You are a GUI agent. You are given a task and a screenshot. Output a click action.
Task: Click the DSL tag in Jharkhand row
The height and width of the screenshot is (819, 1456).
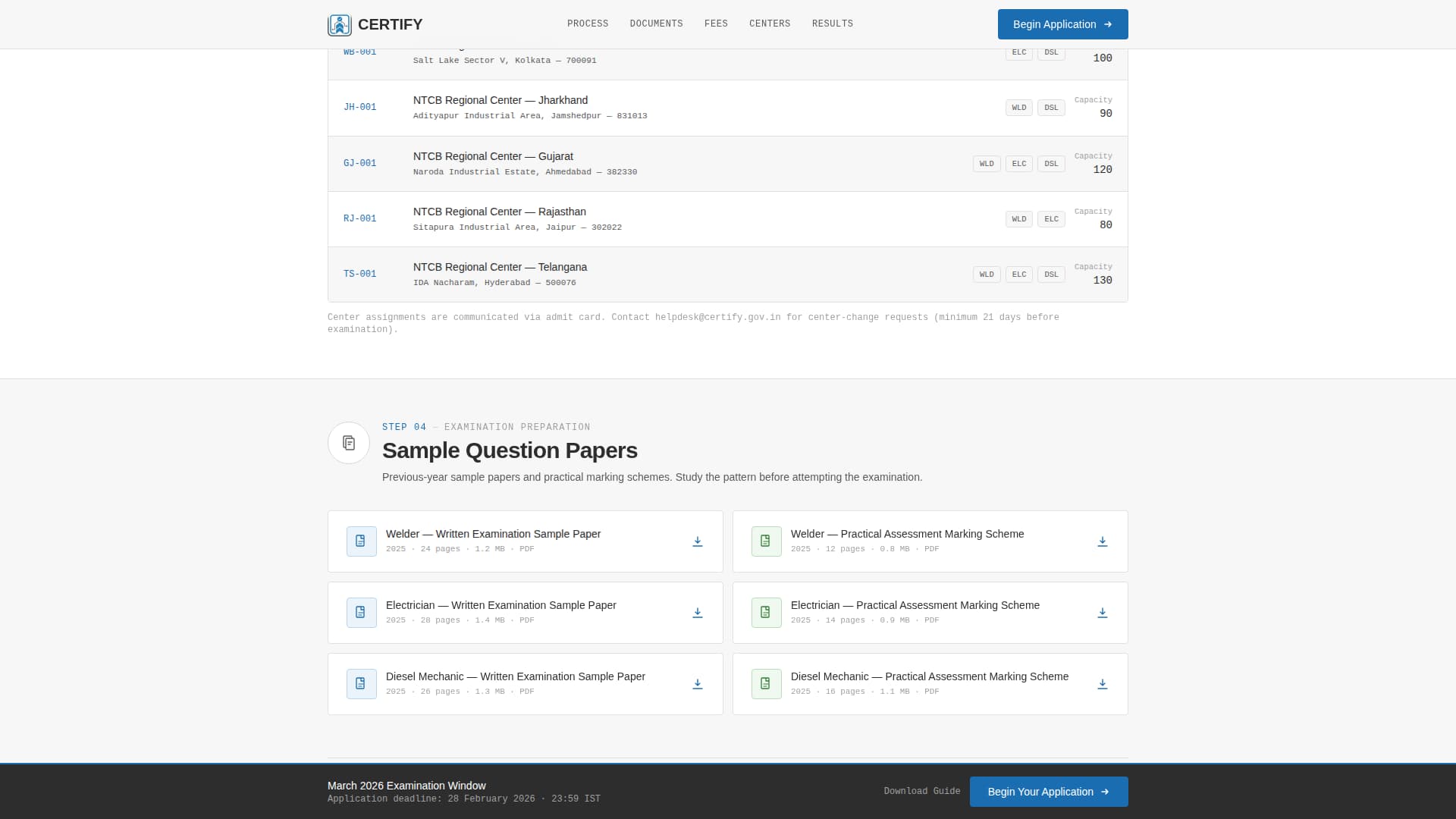[x=1051, y=108]
